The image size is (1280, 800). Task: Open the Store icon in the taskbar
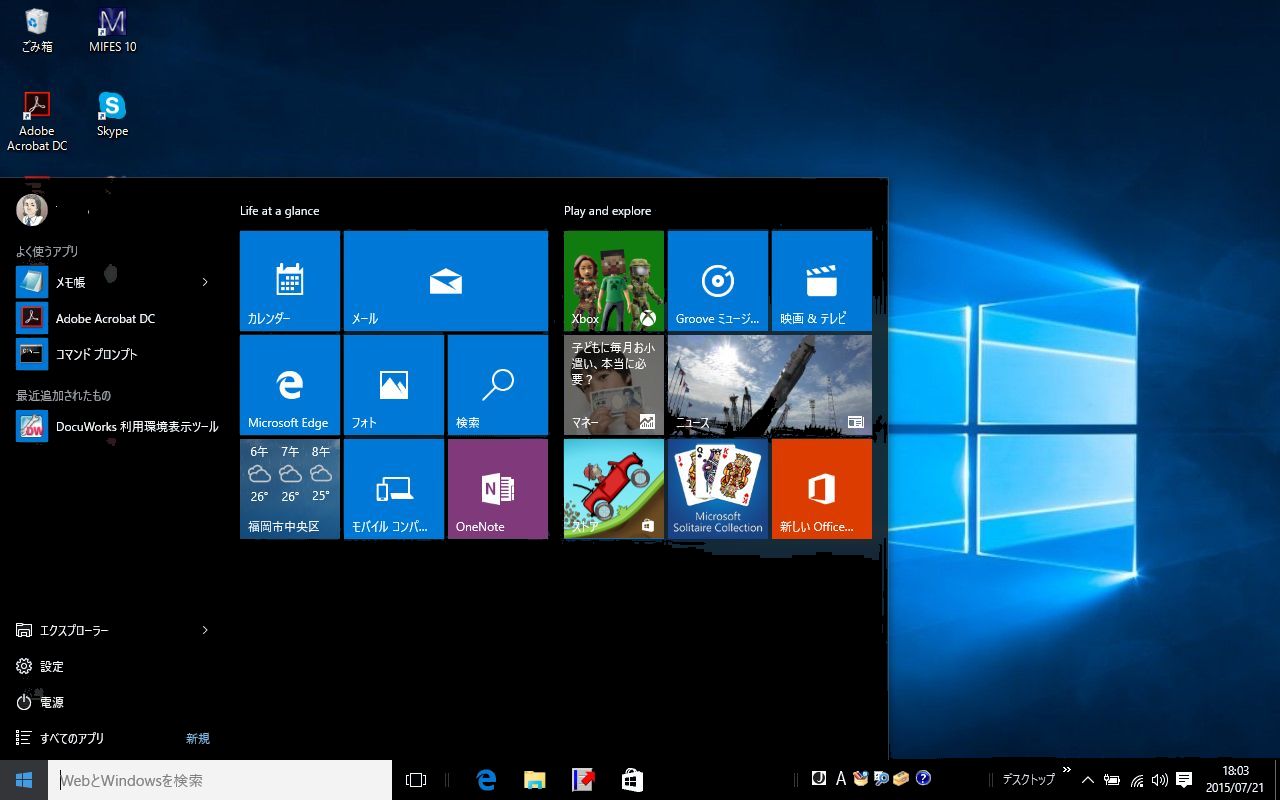coord(632,780)
